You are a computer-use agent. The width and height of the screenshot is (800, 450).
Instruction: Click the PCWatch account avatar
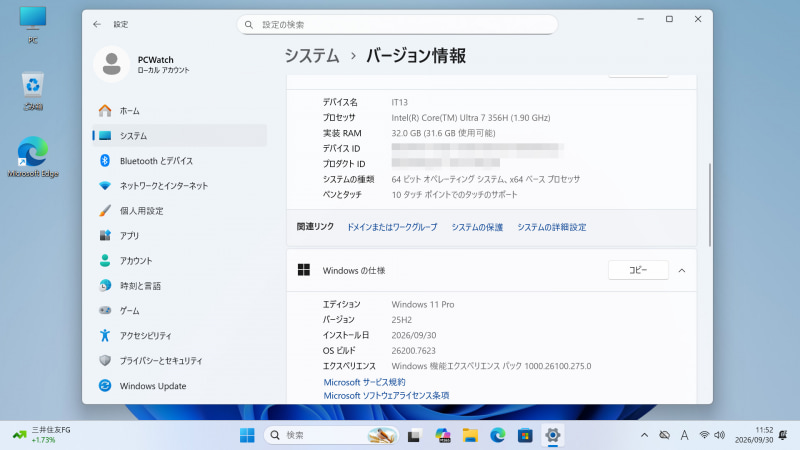[112, 64]
